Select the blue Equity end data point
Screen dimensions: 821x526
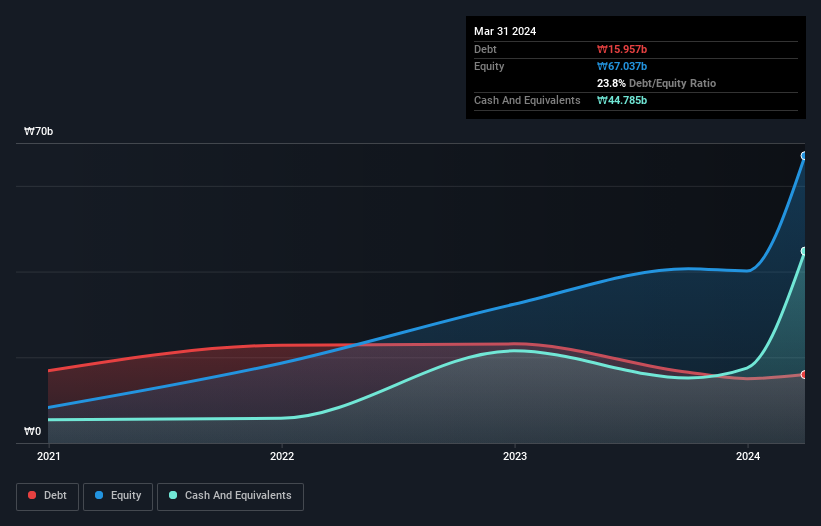804,156
